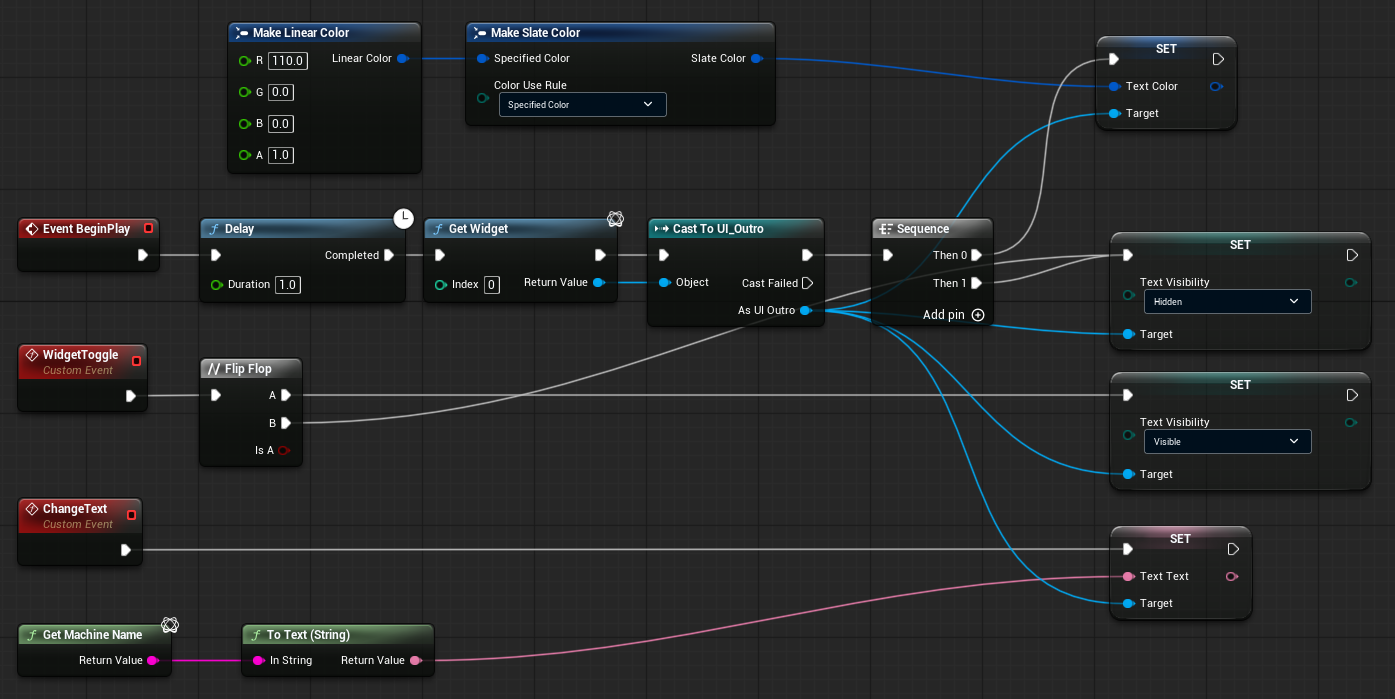Screen dimensions: 1395x699
Task: Click the Get Widget Index input field
Action: (x=491, y=285)
